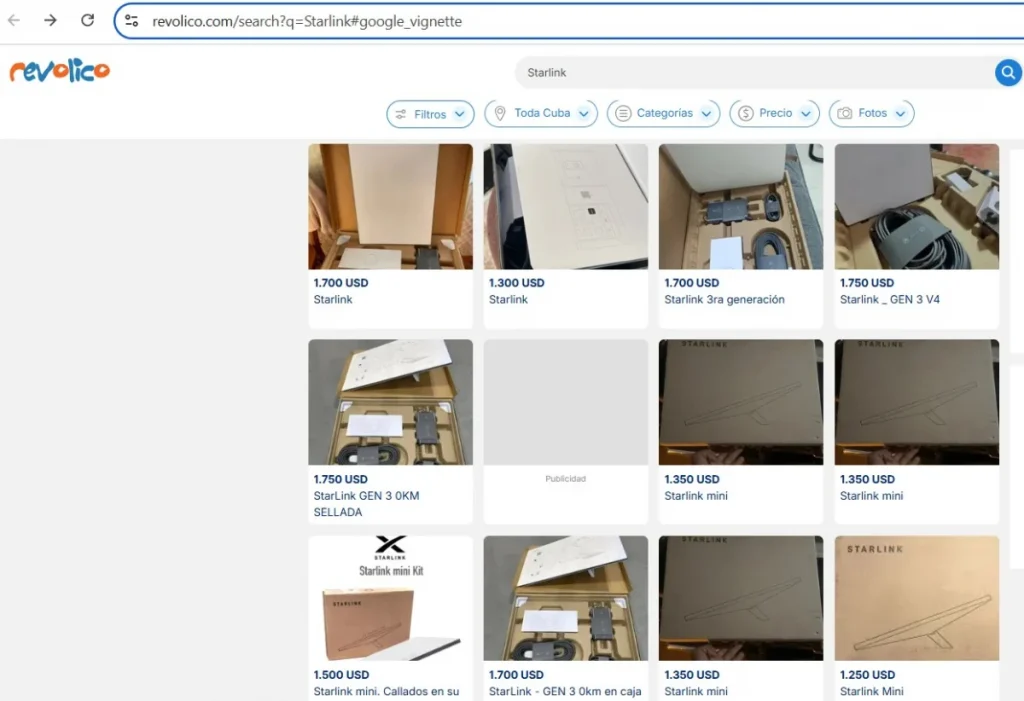
Task: Click the blue magnifier search button
Action: pyautogui.click(x=1008, y=73)
